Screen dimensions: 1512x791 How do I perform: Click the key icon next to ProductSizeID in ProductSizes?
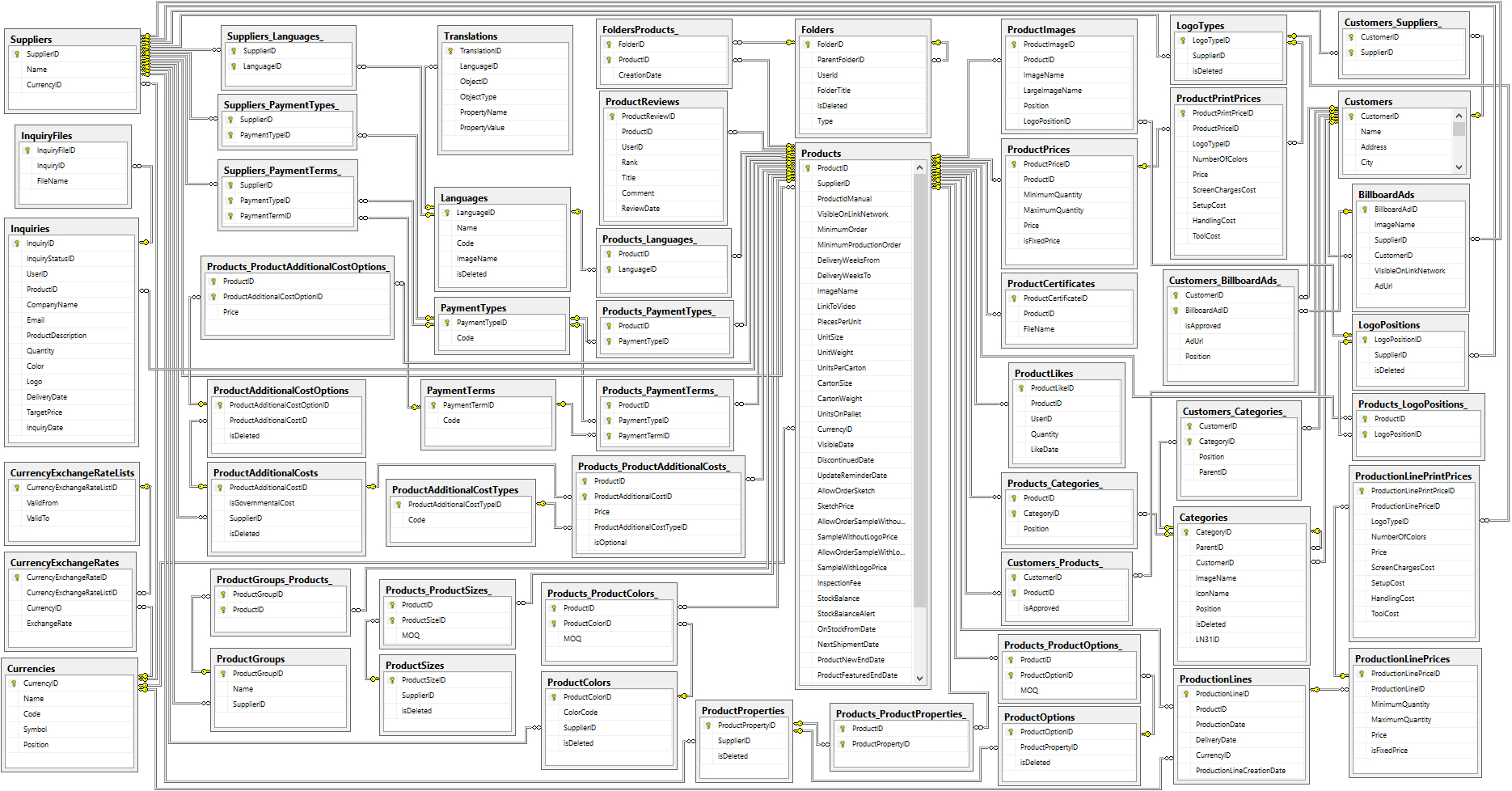tap(392, 680)
